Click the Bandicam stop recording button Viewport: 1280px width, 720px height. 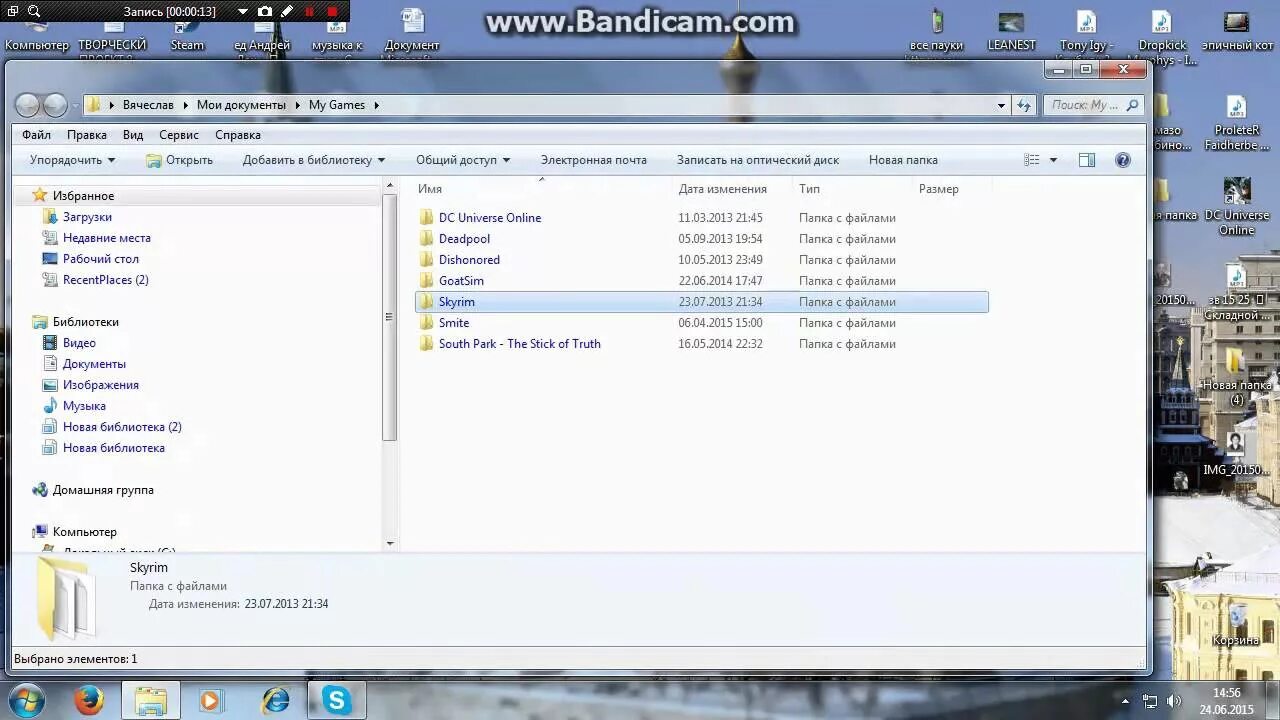click(333, 12)
